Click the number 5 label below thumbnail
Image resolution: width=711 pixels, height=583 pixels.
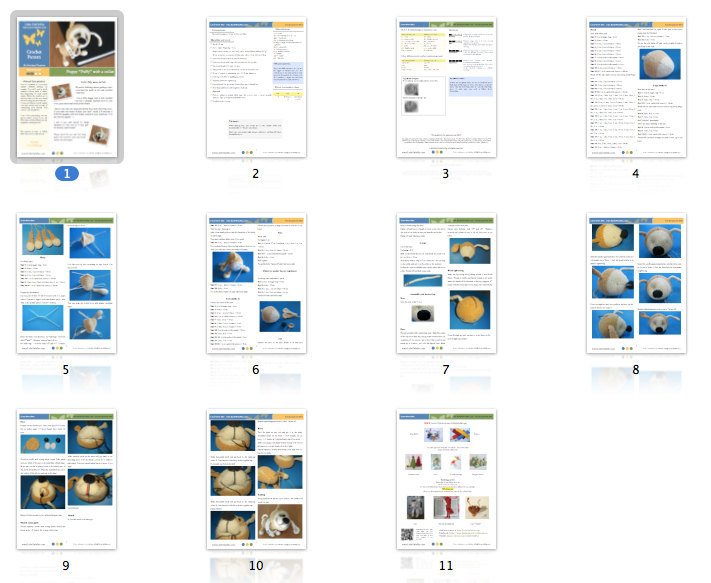[x=67, y=370]
